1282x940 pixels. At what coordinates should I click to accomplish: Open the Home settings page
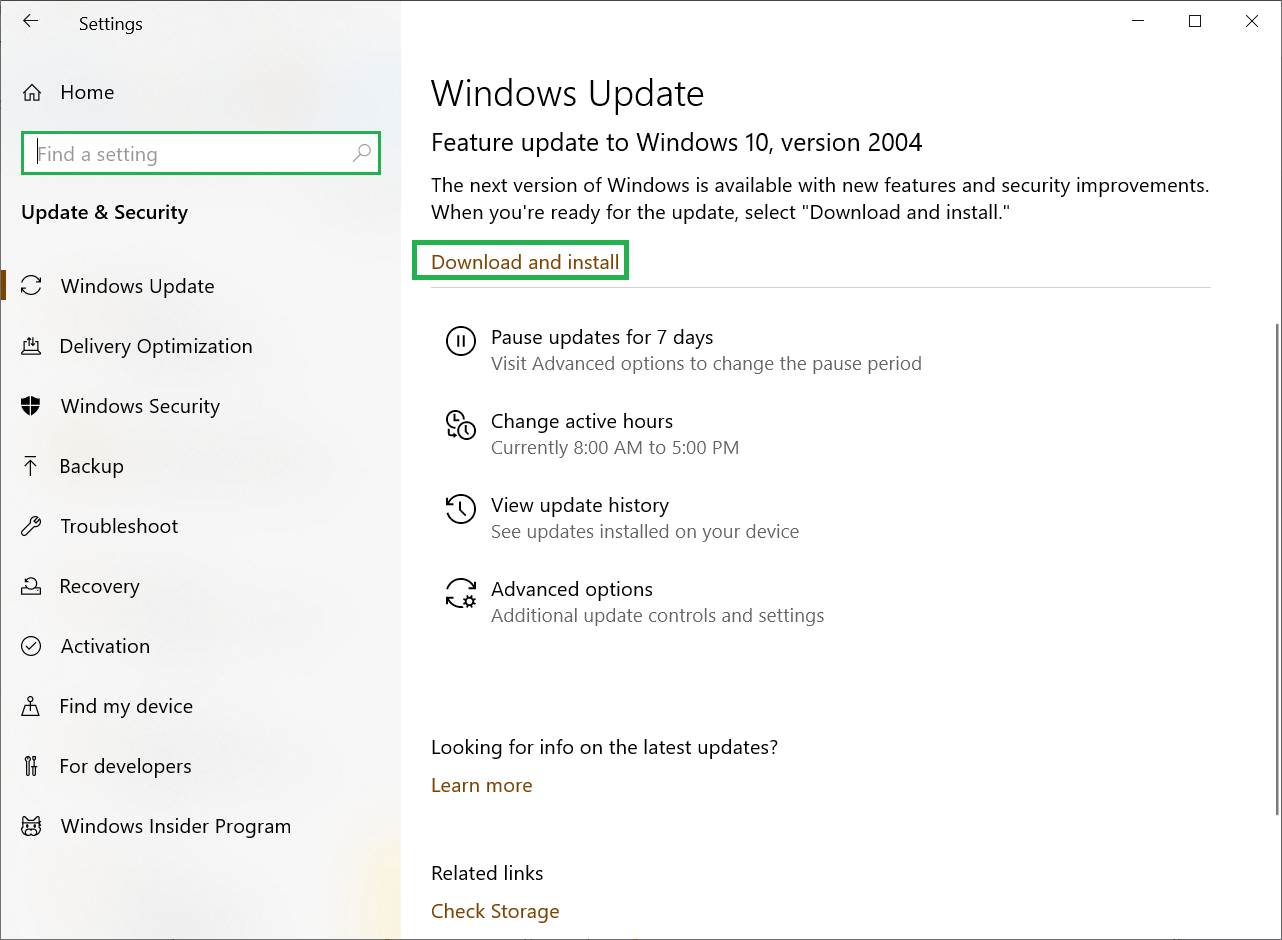(87, 93)
